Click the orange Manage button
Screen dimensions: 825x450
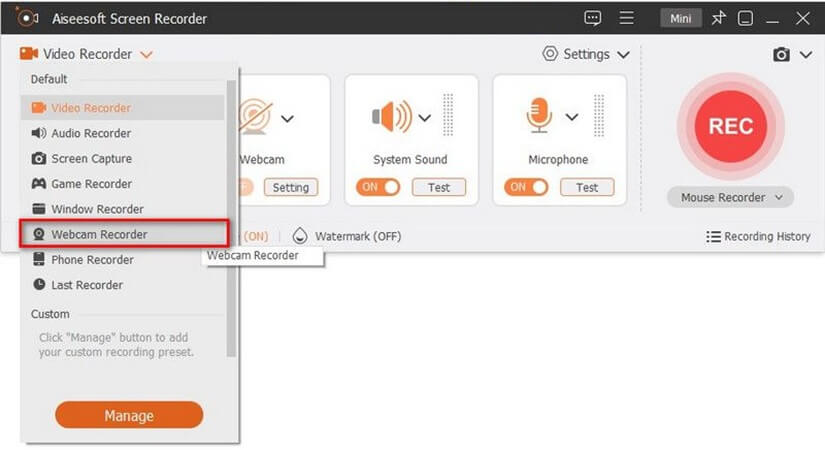(129, 415)
